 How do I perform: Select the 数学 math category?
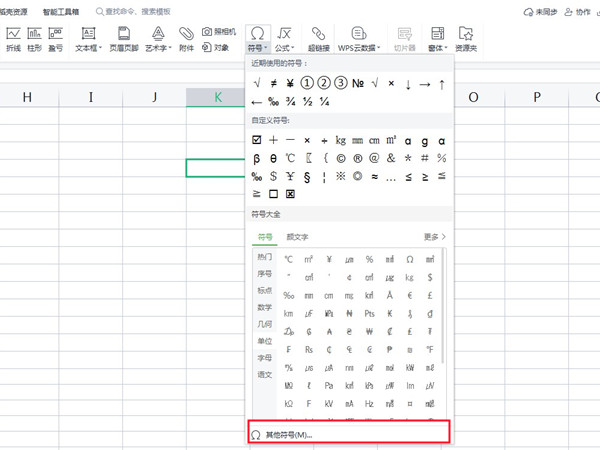(264, 307)
